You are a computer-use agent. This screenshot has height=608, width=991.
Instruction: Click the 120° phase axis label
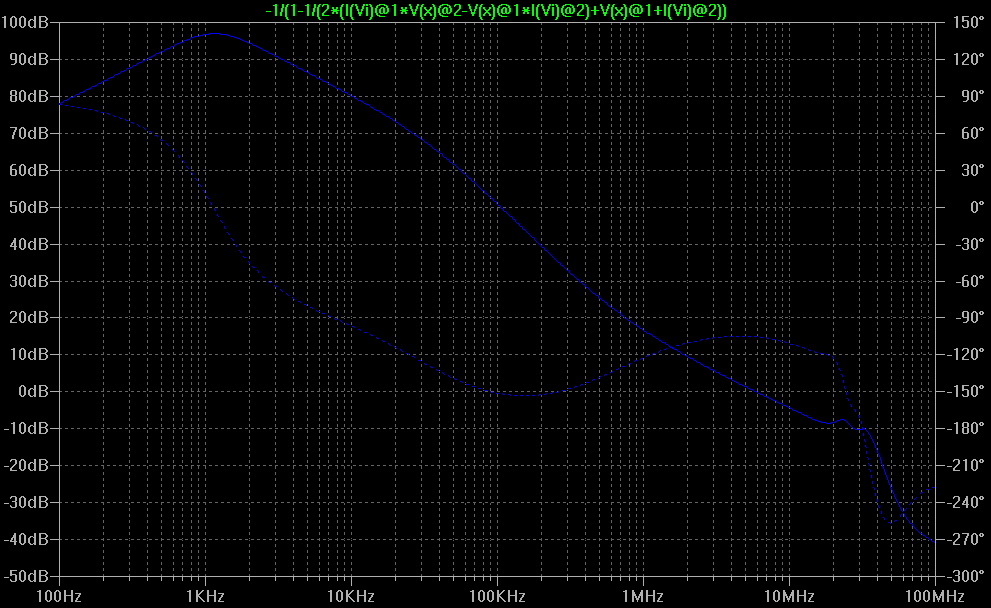tap(968, 59)
